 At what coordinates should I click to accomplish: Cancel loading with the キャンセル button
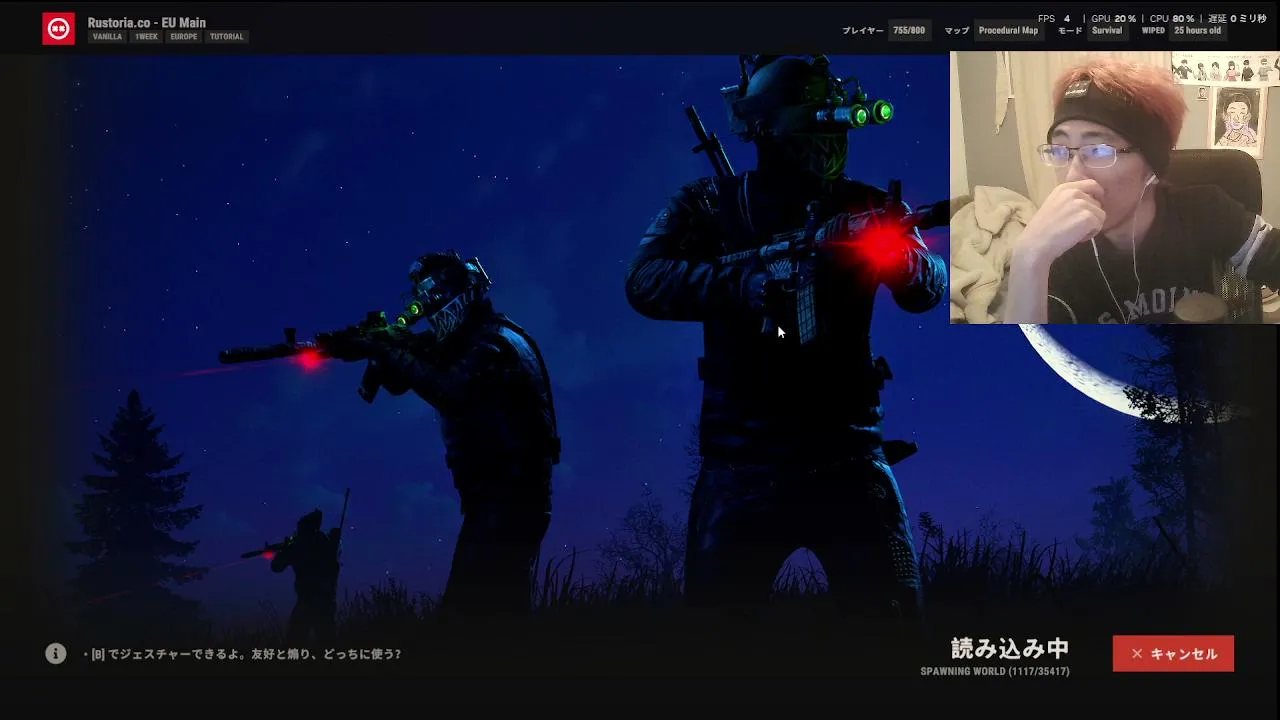pyautogui.click(x=1173, y=654)
